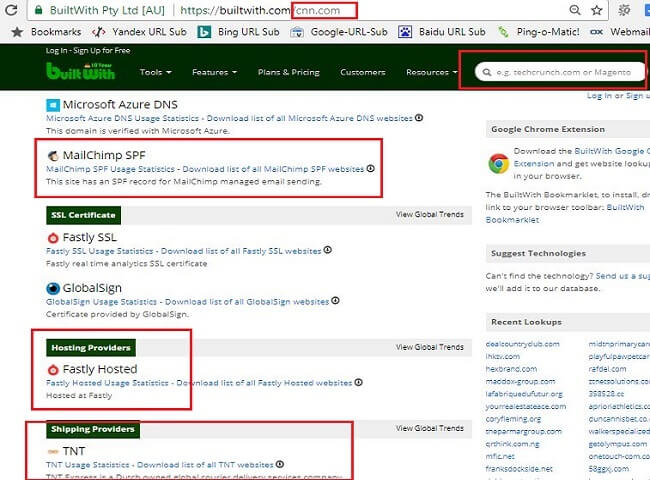Bookmark this page with the star icon

[x=597, y=10]
